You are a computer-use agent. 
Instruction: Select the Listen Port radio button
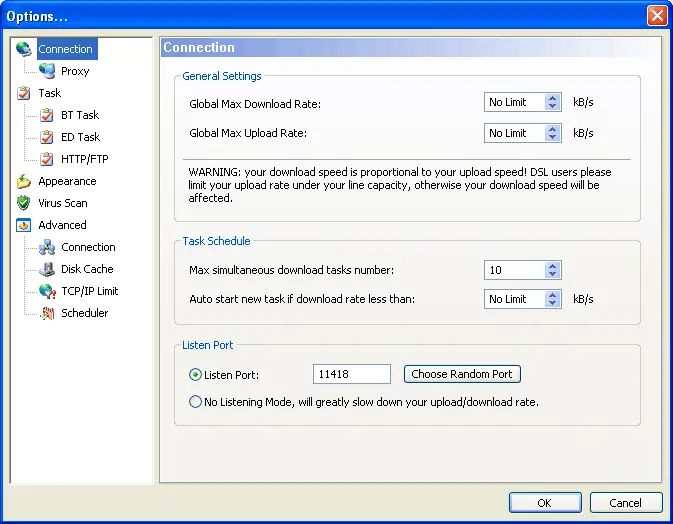[195, 375]
